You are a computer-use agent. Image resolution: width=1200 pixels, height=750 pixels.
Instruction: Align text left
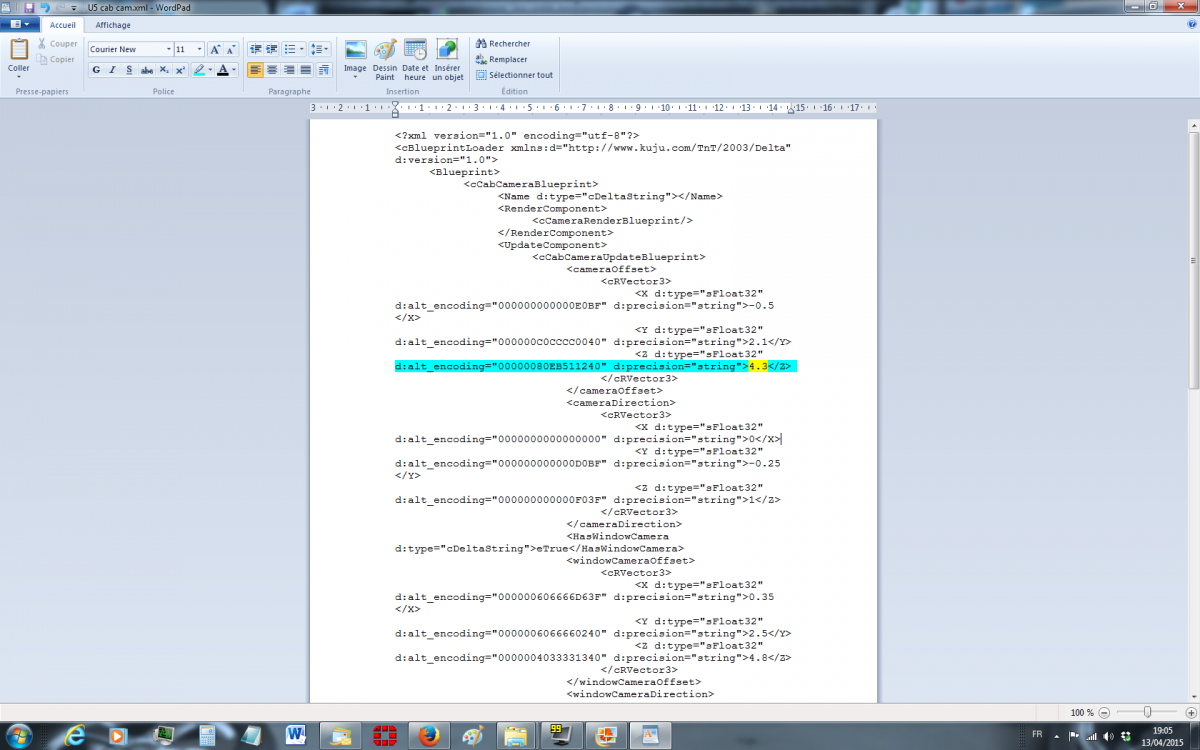point(255,70)
